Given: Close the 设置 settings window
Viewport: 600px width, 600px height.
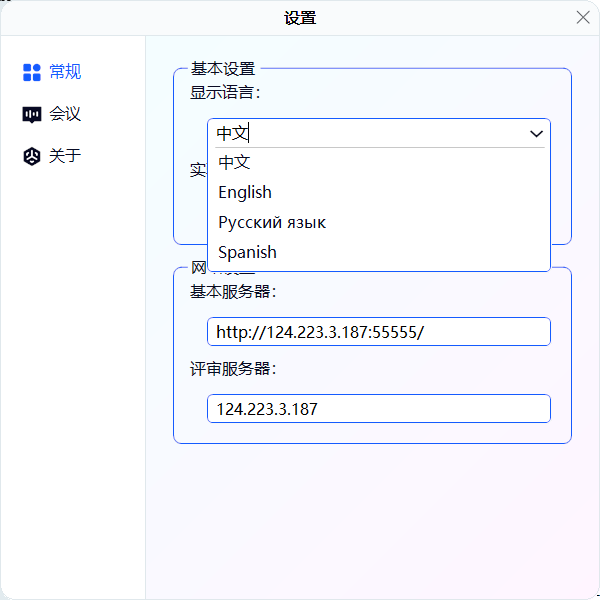Looking at the screenshot, I should point(583,17).
